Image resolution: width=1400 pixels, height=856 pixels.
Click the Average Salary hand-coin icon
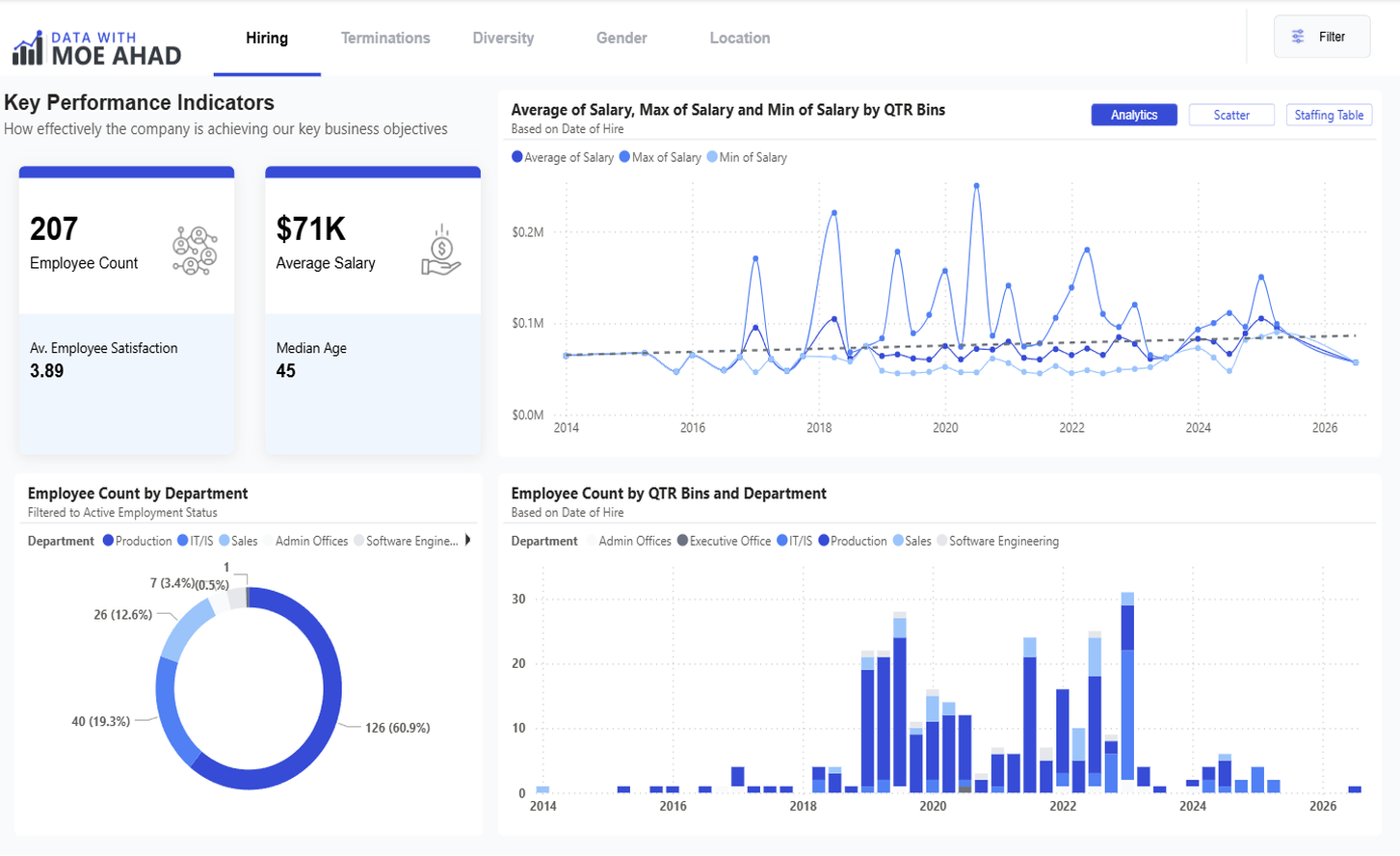441,251
